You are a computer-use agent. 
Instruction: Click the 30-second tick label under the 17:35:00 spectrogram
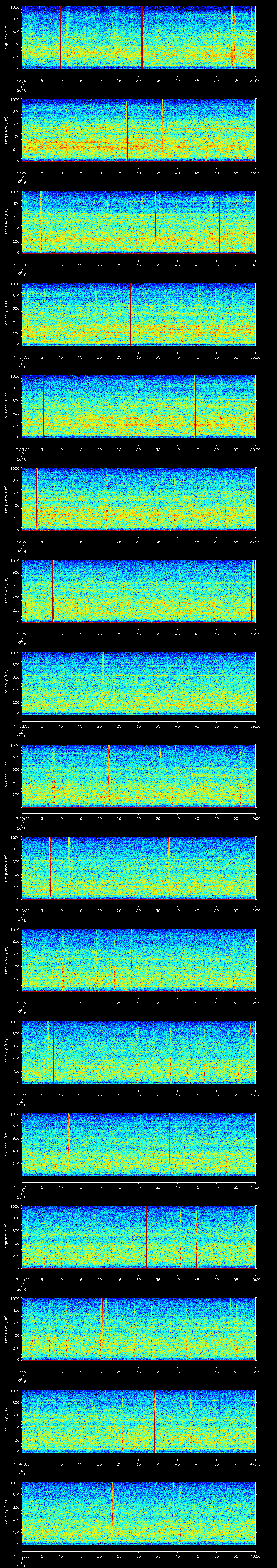tap(139, 449)
